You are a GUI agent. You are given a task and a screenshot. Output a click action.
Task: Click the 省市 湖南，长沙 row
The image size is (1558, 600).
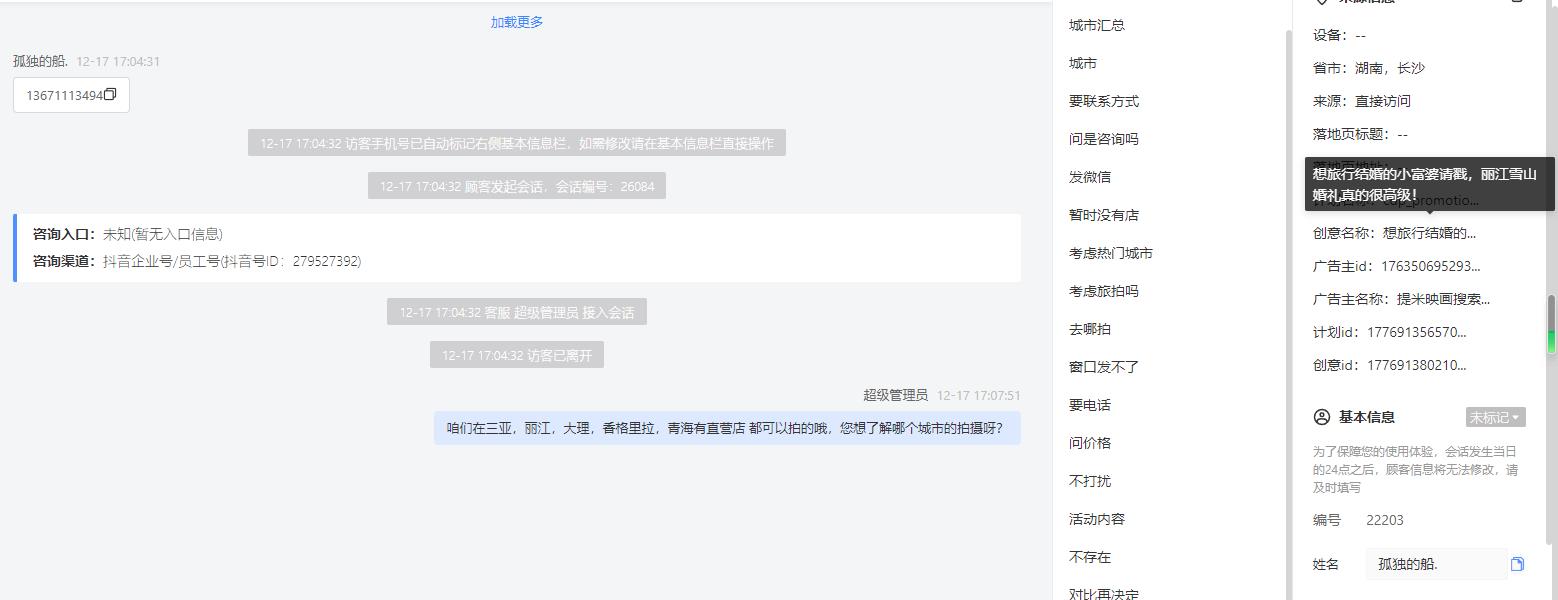pyautogui.click(x=1369, y=68)
